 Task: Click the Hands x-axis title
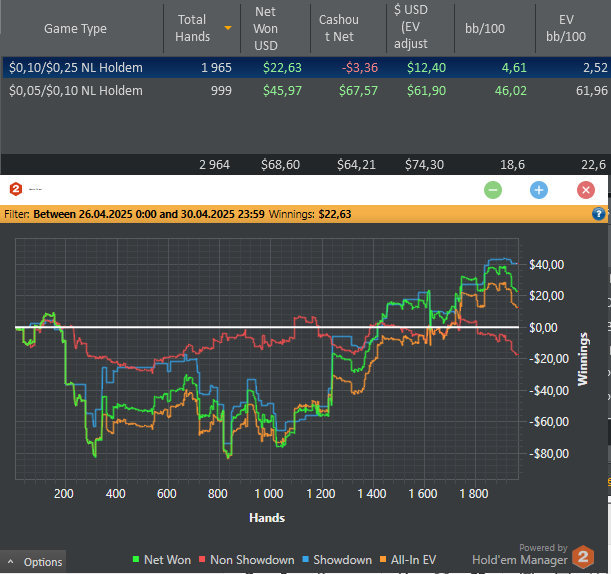267,517
